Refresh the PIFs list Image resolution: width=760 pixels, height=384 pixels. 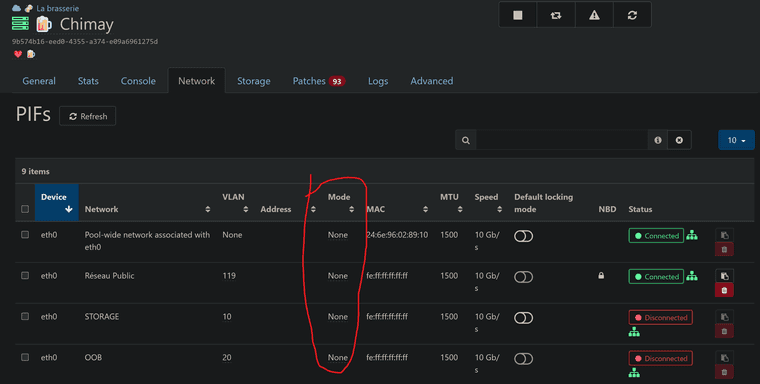tap(88, 116)
